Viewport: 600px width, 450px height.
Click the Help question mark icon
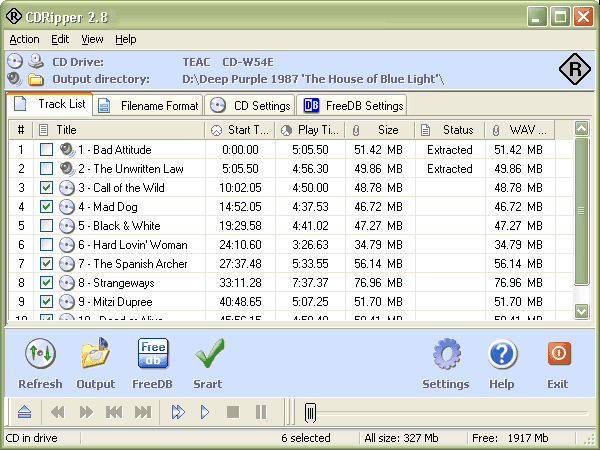pos(501,355)
